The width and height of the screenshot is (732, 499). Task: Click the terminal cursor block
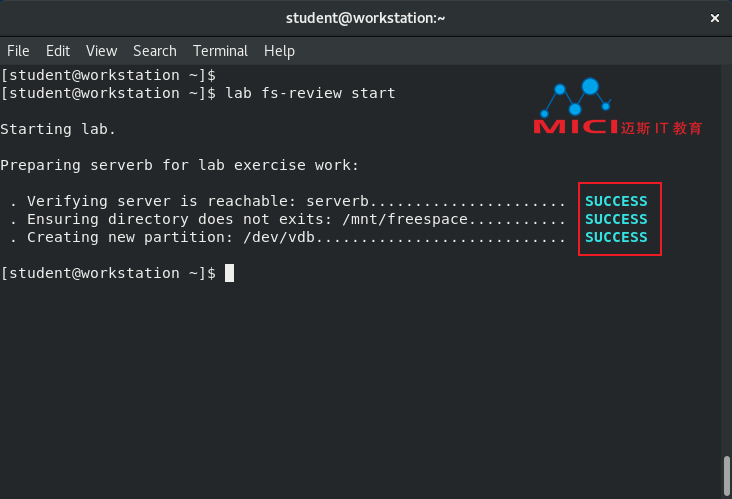[x=229, y=273]
